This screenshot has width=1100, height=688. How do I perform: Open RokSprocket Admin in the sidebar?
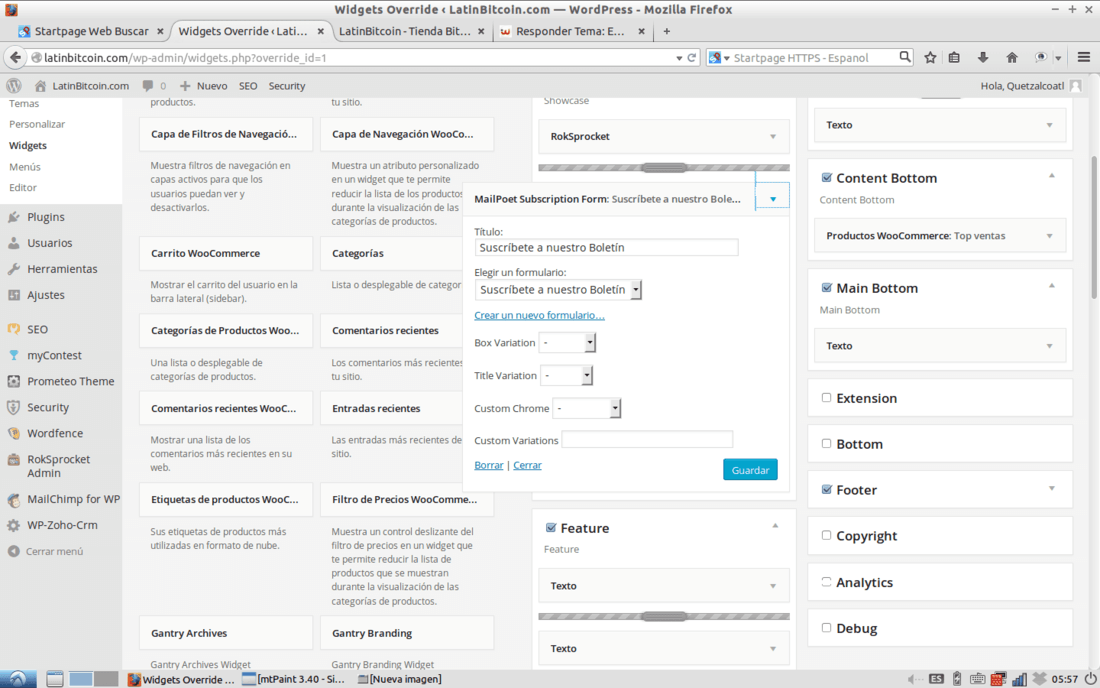(x=58, y=466)
